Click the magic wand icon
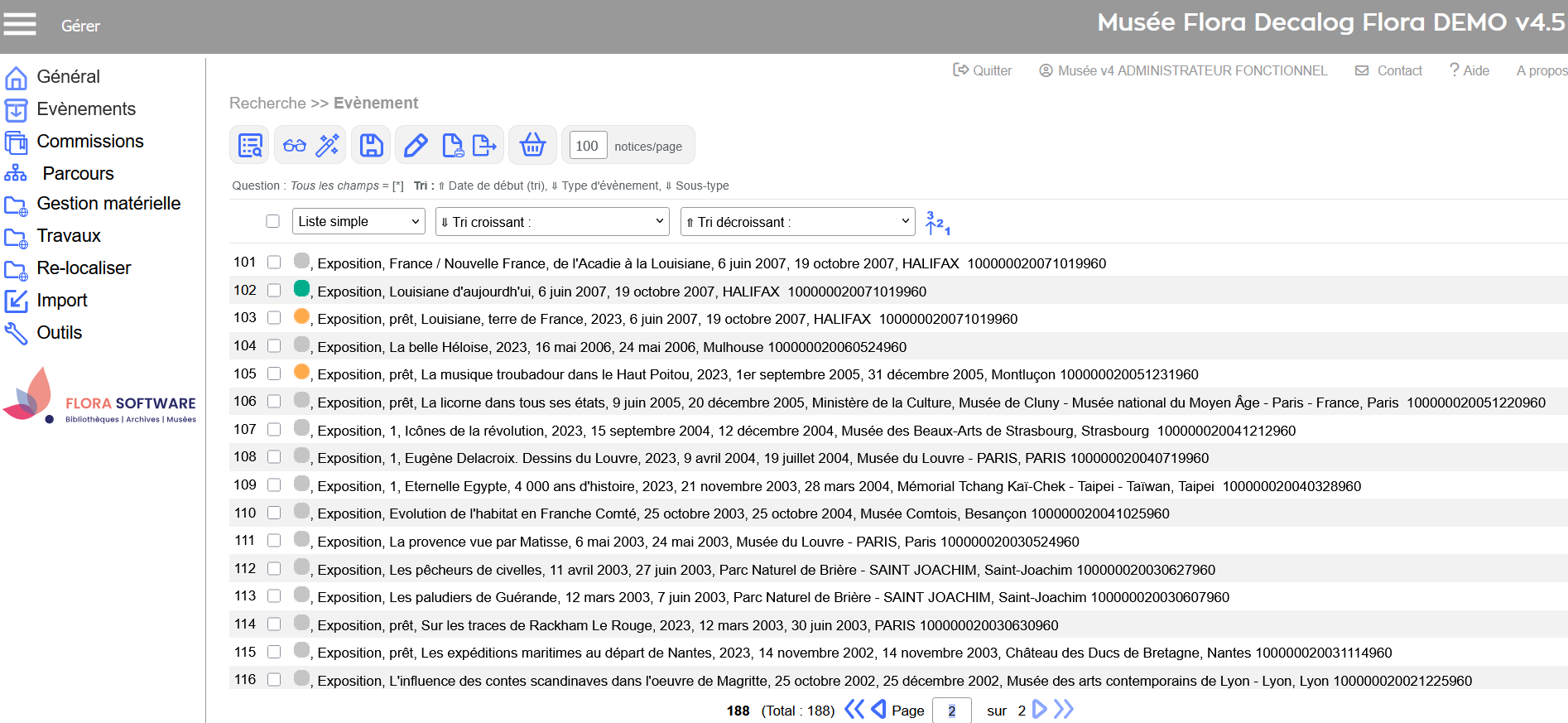The width and height of the screenshot is (1568, 723). [328, 146]
